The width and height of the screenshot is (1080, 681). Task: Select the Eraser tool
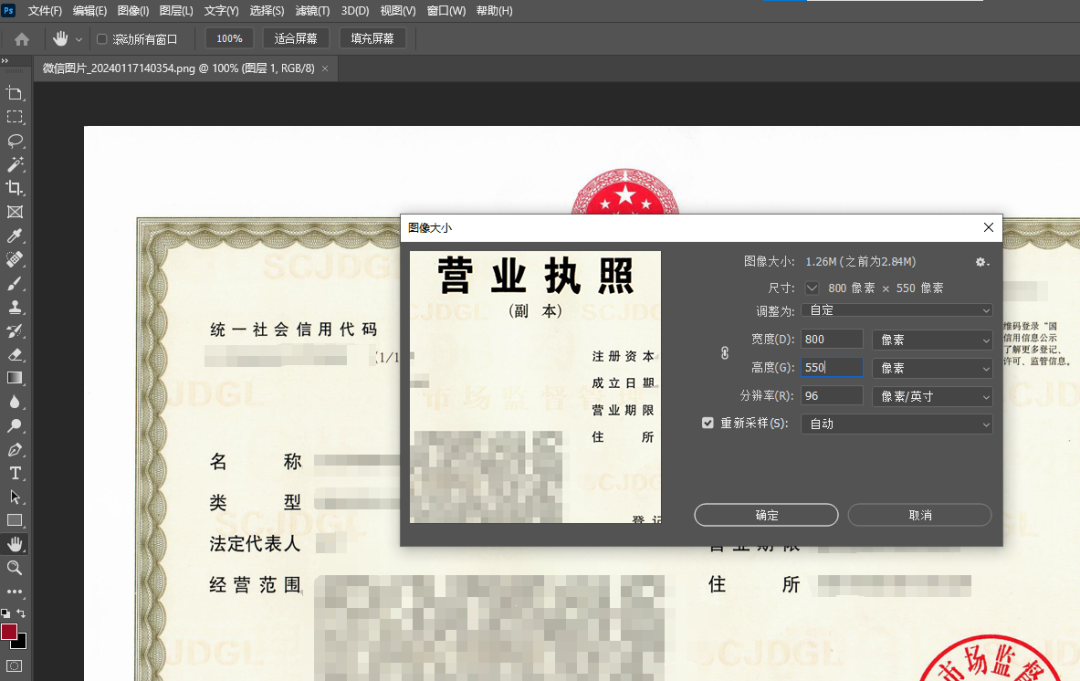[x=12, y=355]
